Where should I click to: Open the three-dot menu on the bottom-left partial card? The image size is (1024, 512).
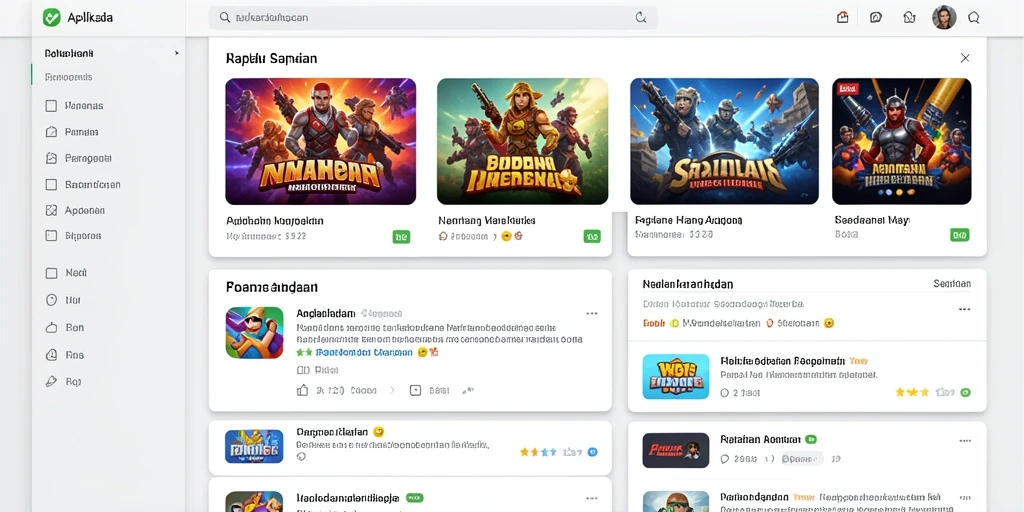[592, 498]
